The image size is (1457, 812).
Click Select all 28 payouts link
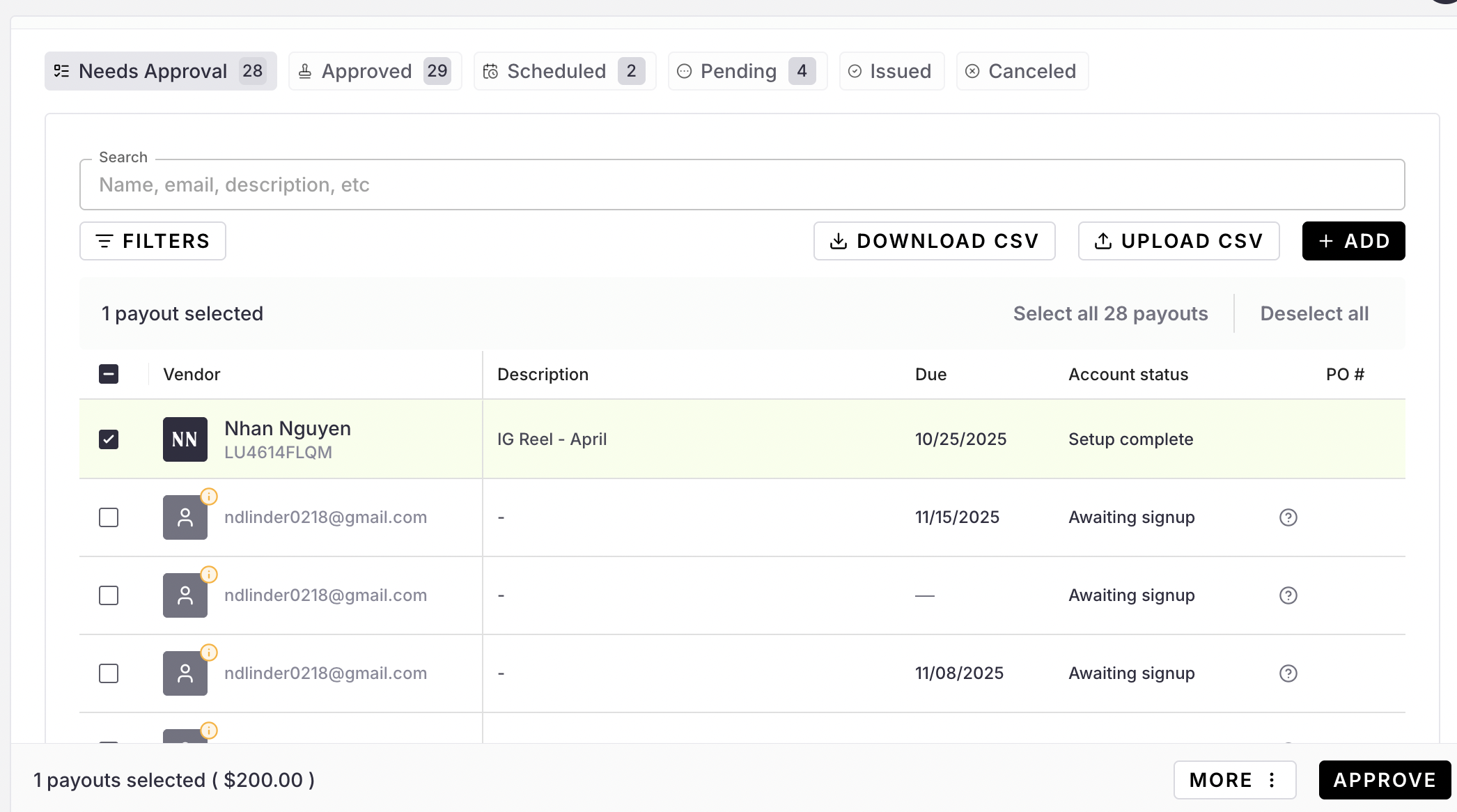tap(1110, 313)
